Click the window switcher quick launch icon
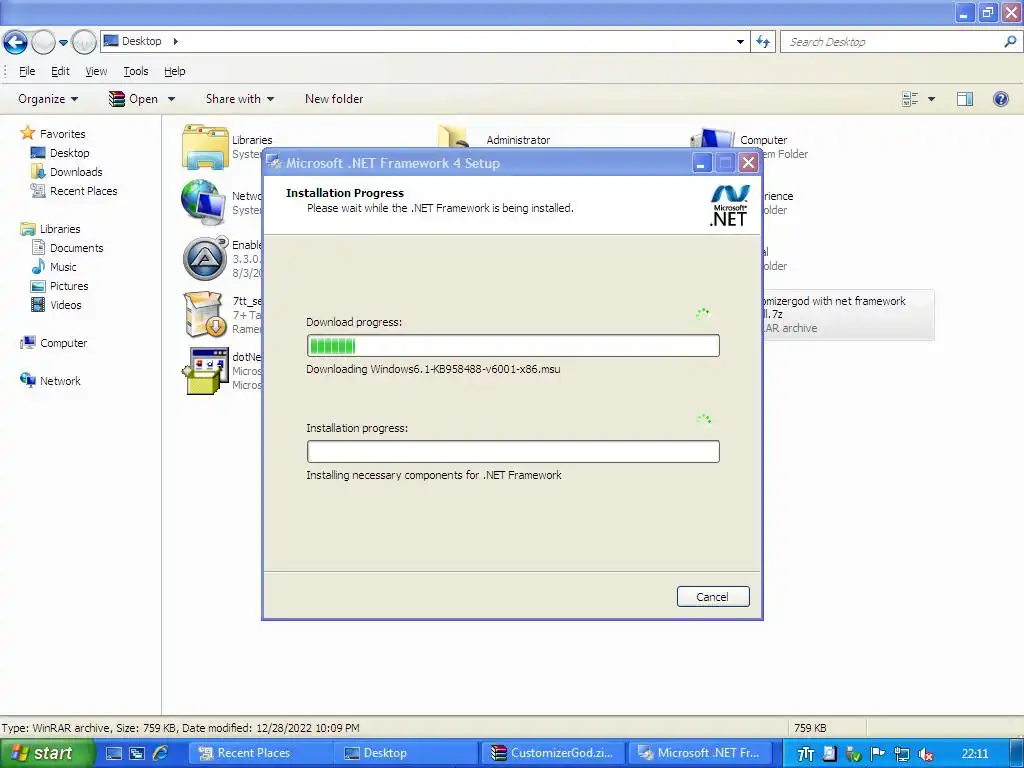 137,754
